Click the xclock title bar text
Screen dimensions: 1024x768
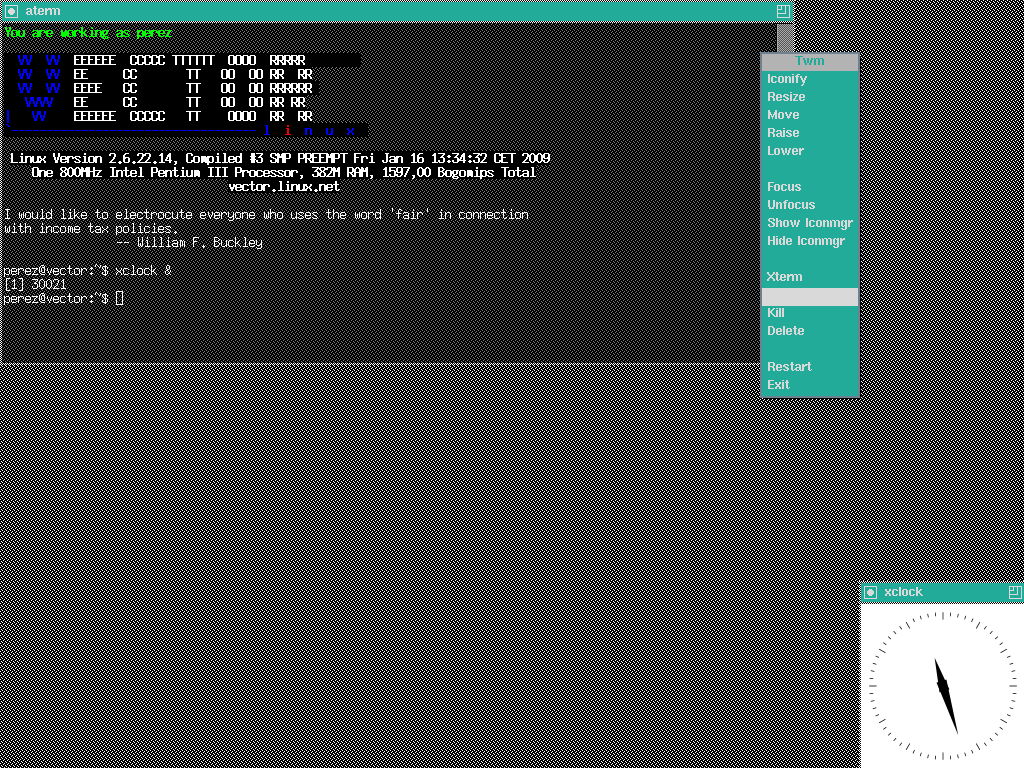click(903, 592)
